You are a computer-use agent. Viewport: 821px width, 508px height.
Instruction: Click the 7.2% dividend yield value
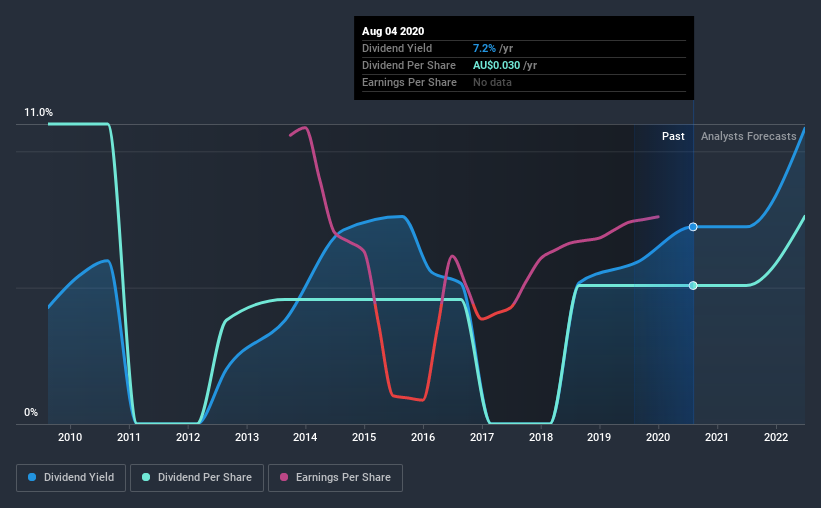[x=484, y=48]
